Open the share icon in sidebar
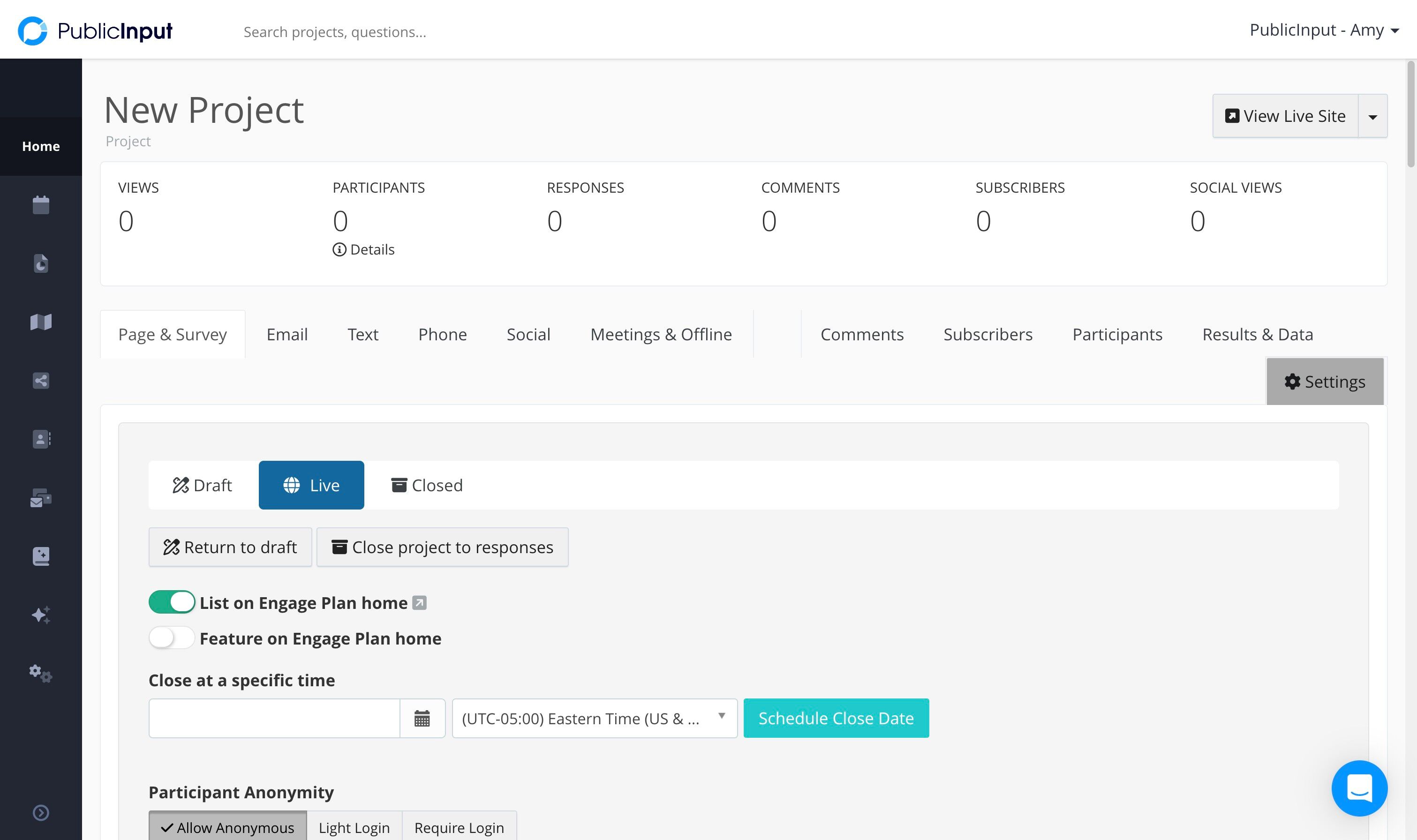The width and height of the screenshot is (1417, 840). click(41, 380)
